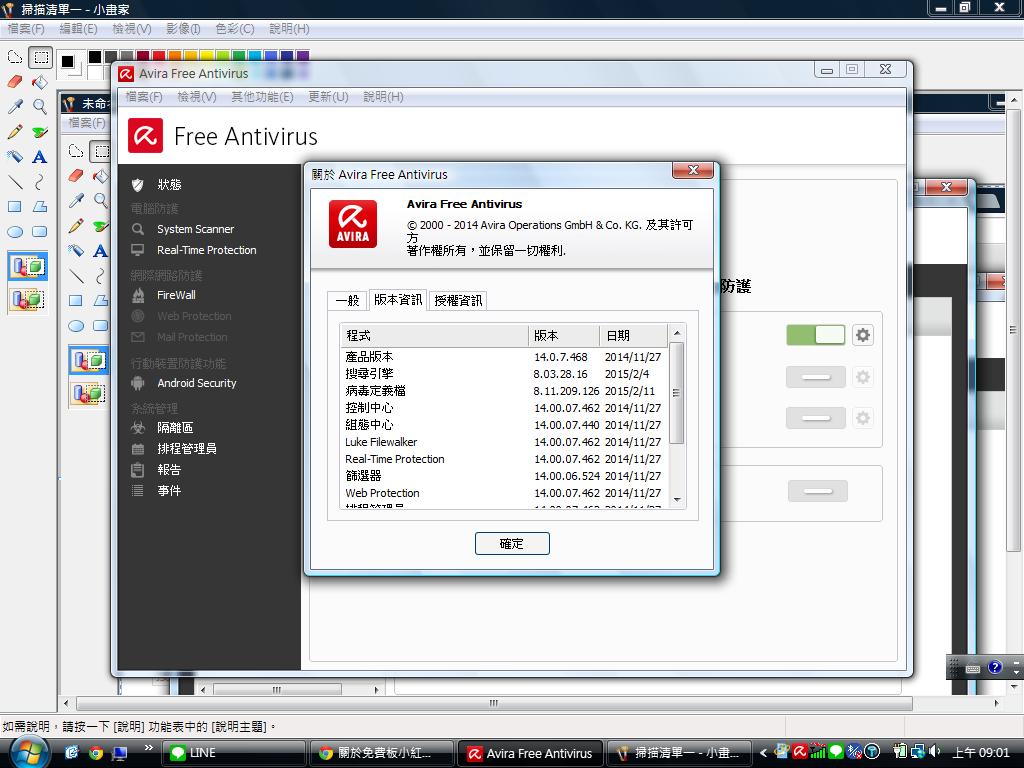Select the 版本資訊 tab
Viewport: 1024px width, 768px height.
(398, 299)
